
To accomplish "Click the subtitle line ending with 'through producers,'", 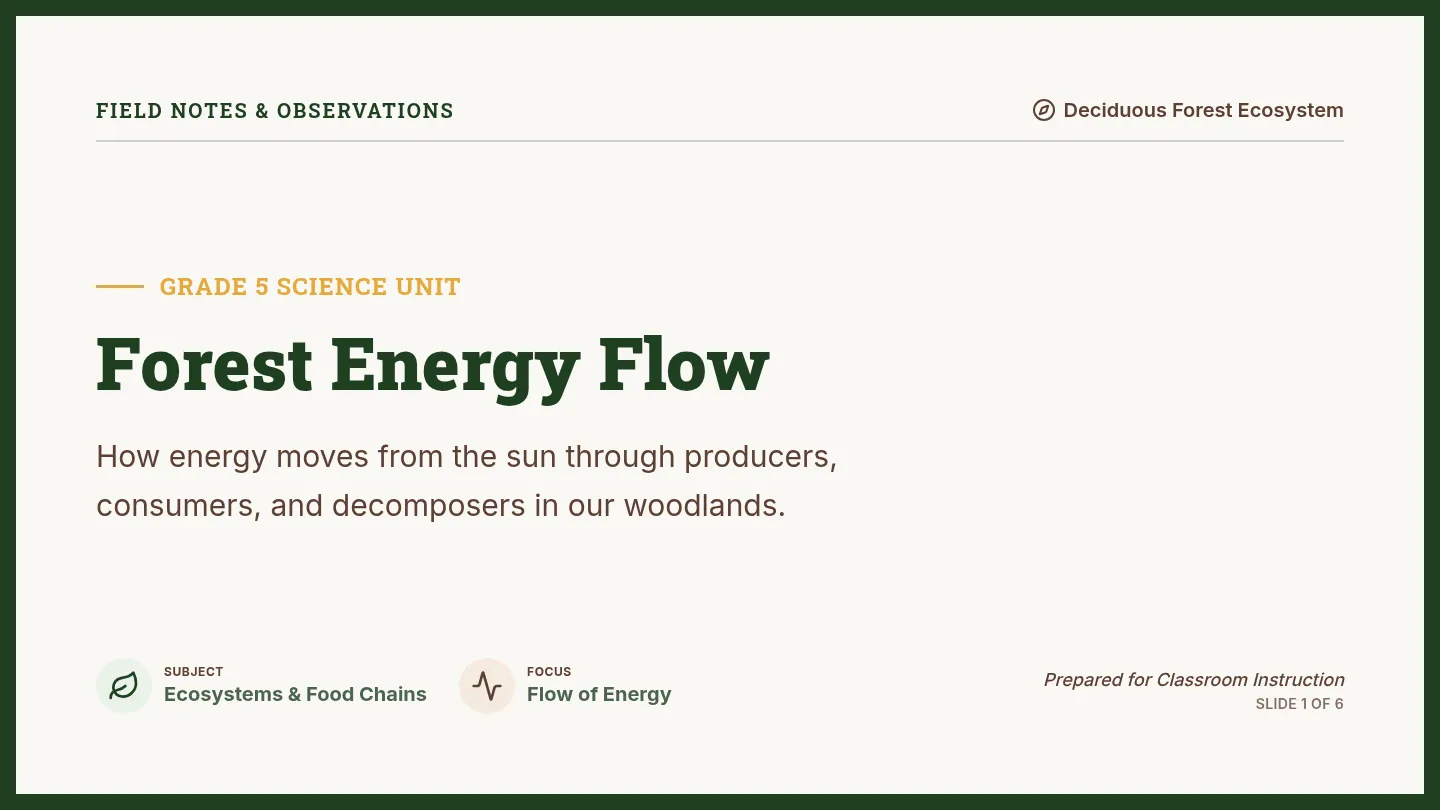I will pyautogui.click(x=467, y=457).
